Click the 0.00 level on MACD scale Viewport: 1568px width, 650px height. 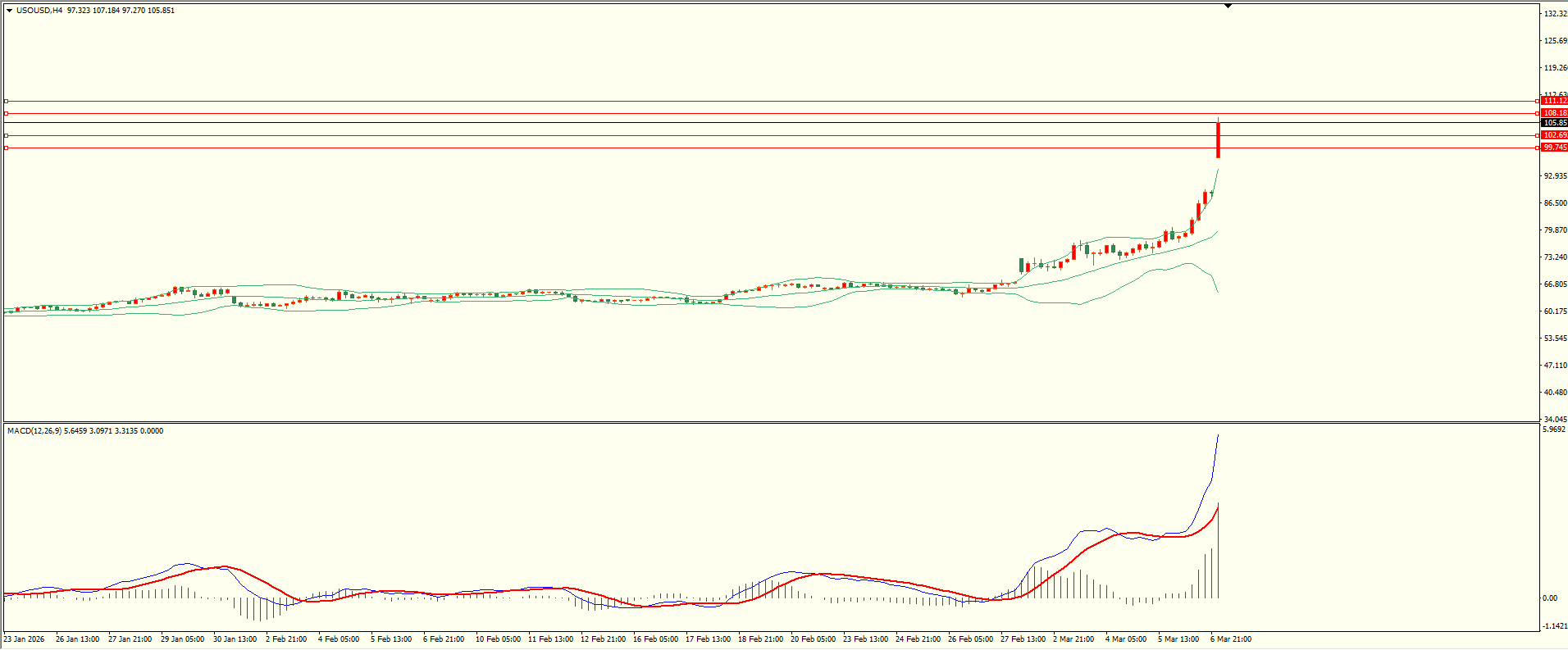[1550, 598]
